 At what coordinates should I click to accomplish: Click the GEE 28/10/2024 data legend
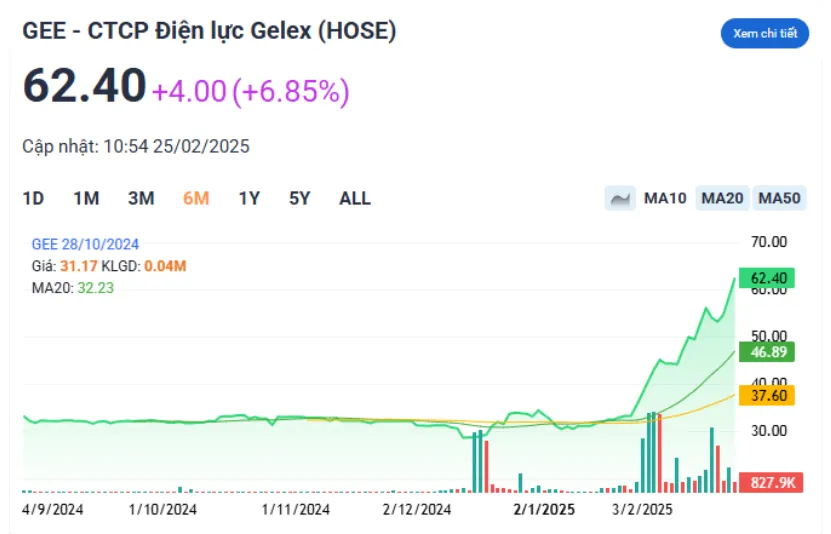point(85,244)
